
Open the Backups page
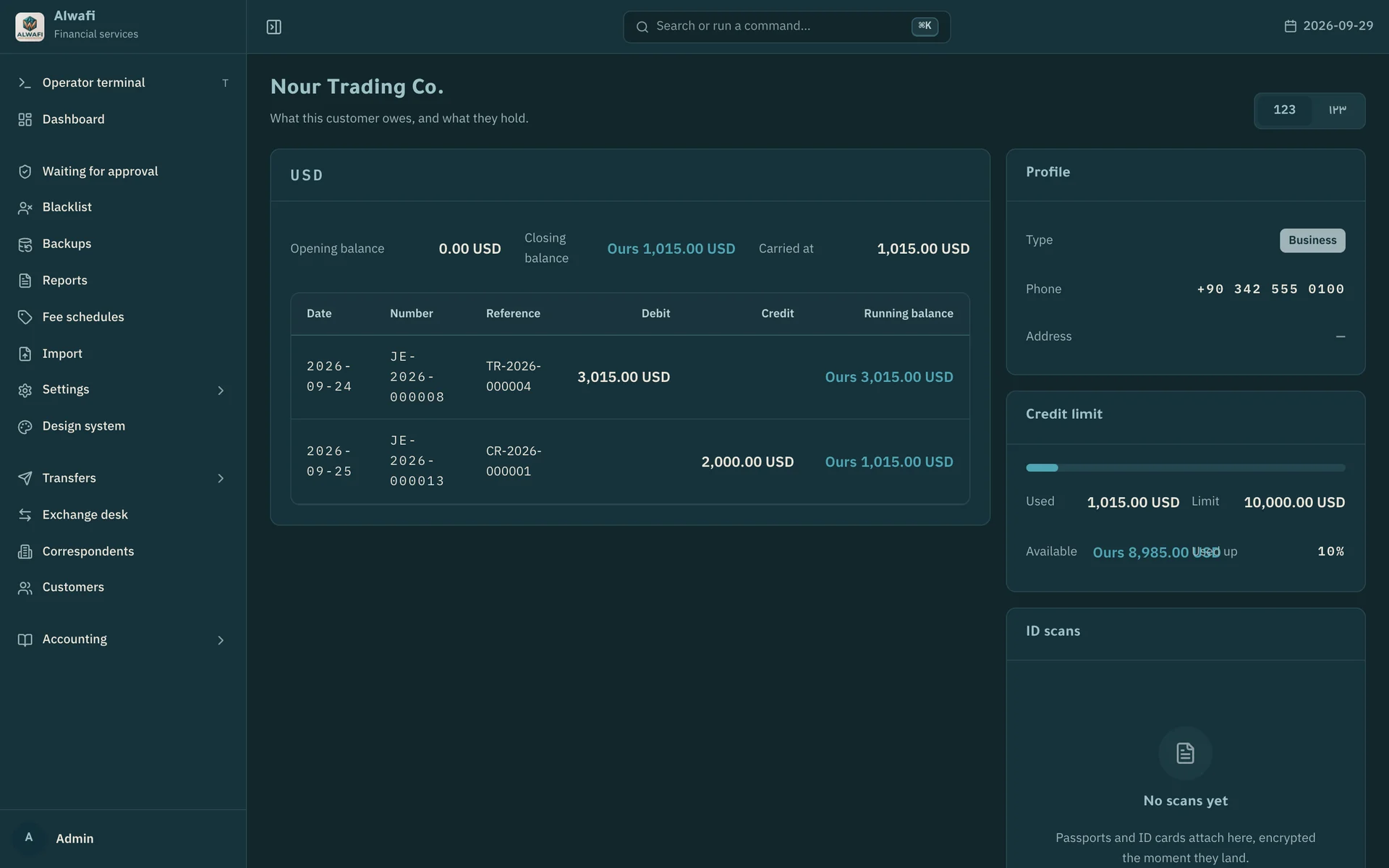click(123, 244)
